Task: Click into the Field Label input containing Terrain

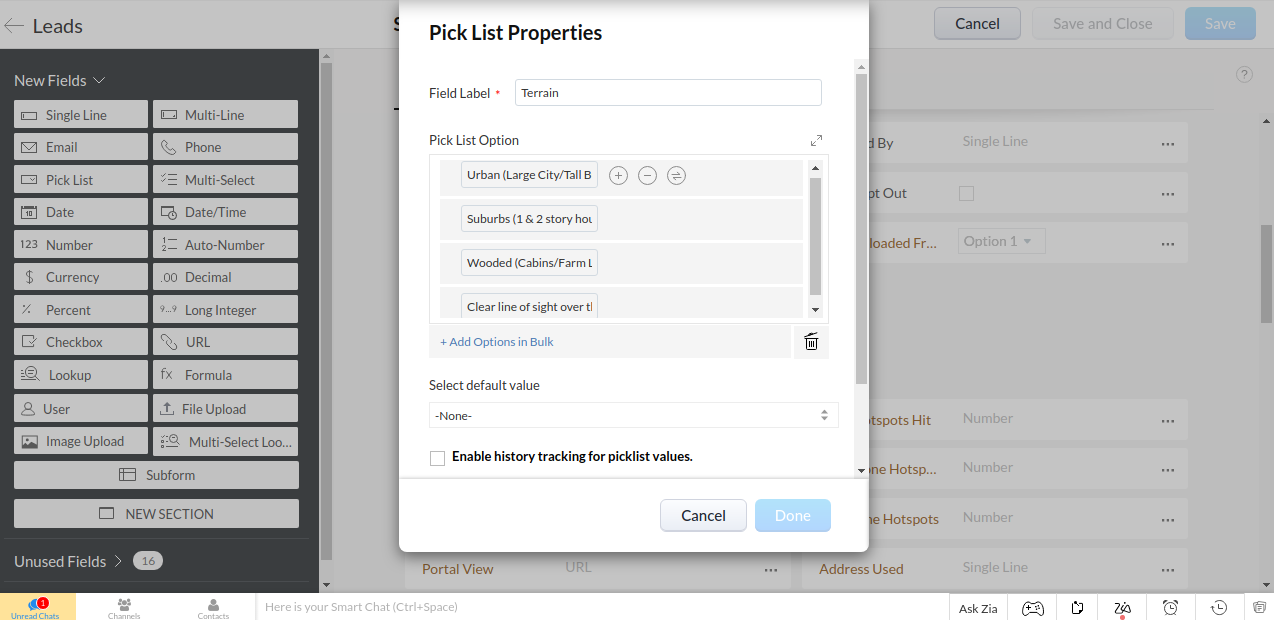Action: (668, 92)
